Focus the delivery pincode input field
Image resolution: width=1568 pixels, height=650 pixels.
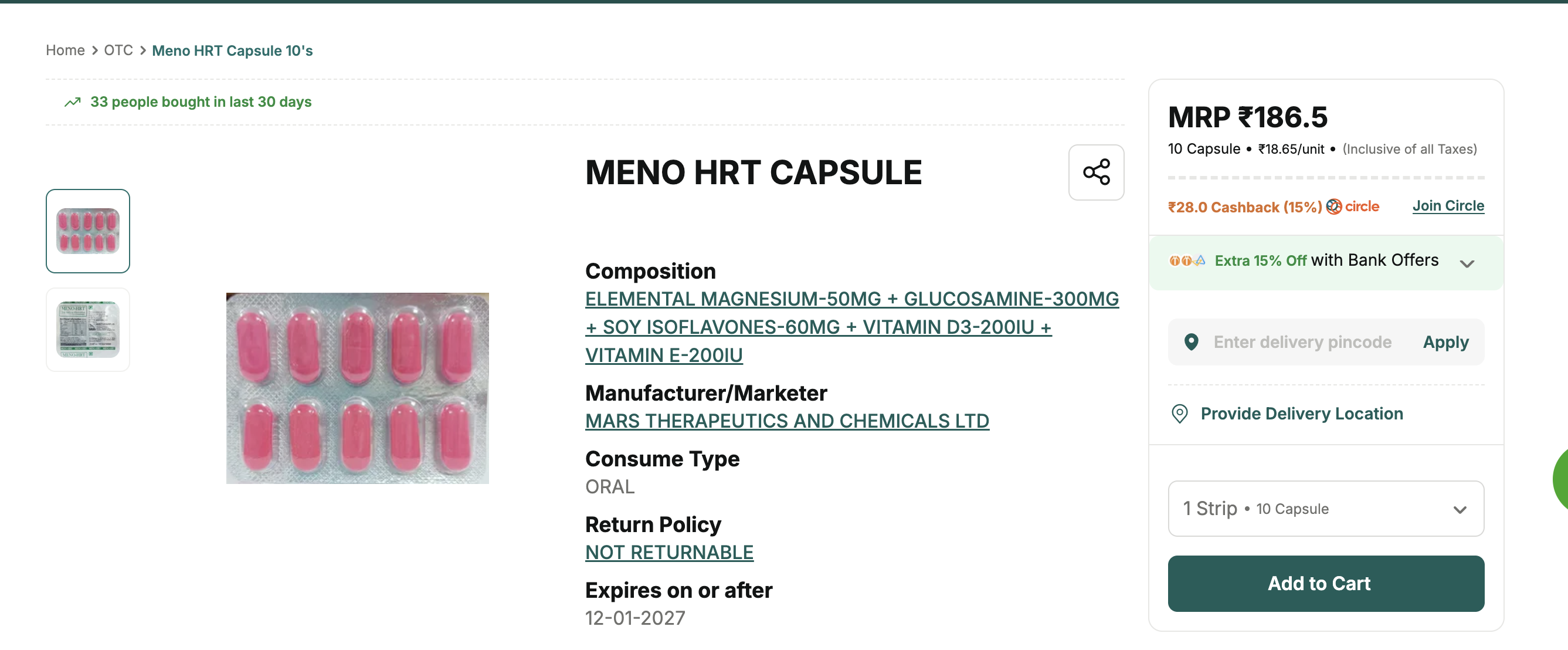click(x=1302, y=343)
